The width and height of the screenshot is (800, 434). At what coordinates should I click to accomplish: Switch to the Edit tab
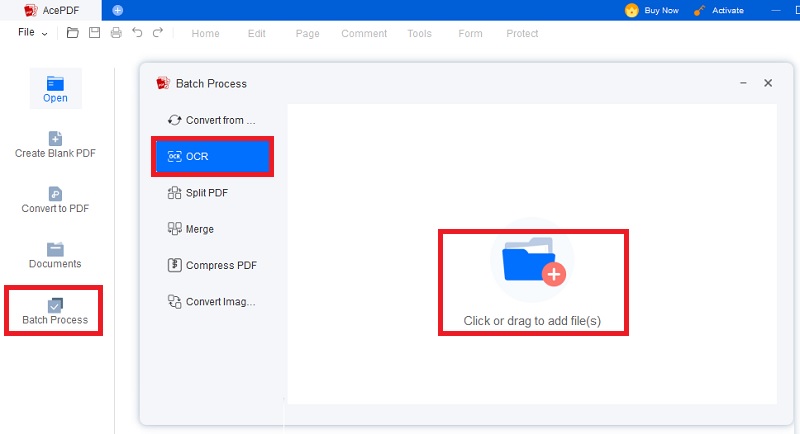[x=257, y=34]
